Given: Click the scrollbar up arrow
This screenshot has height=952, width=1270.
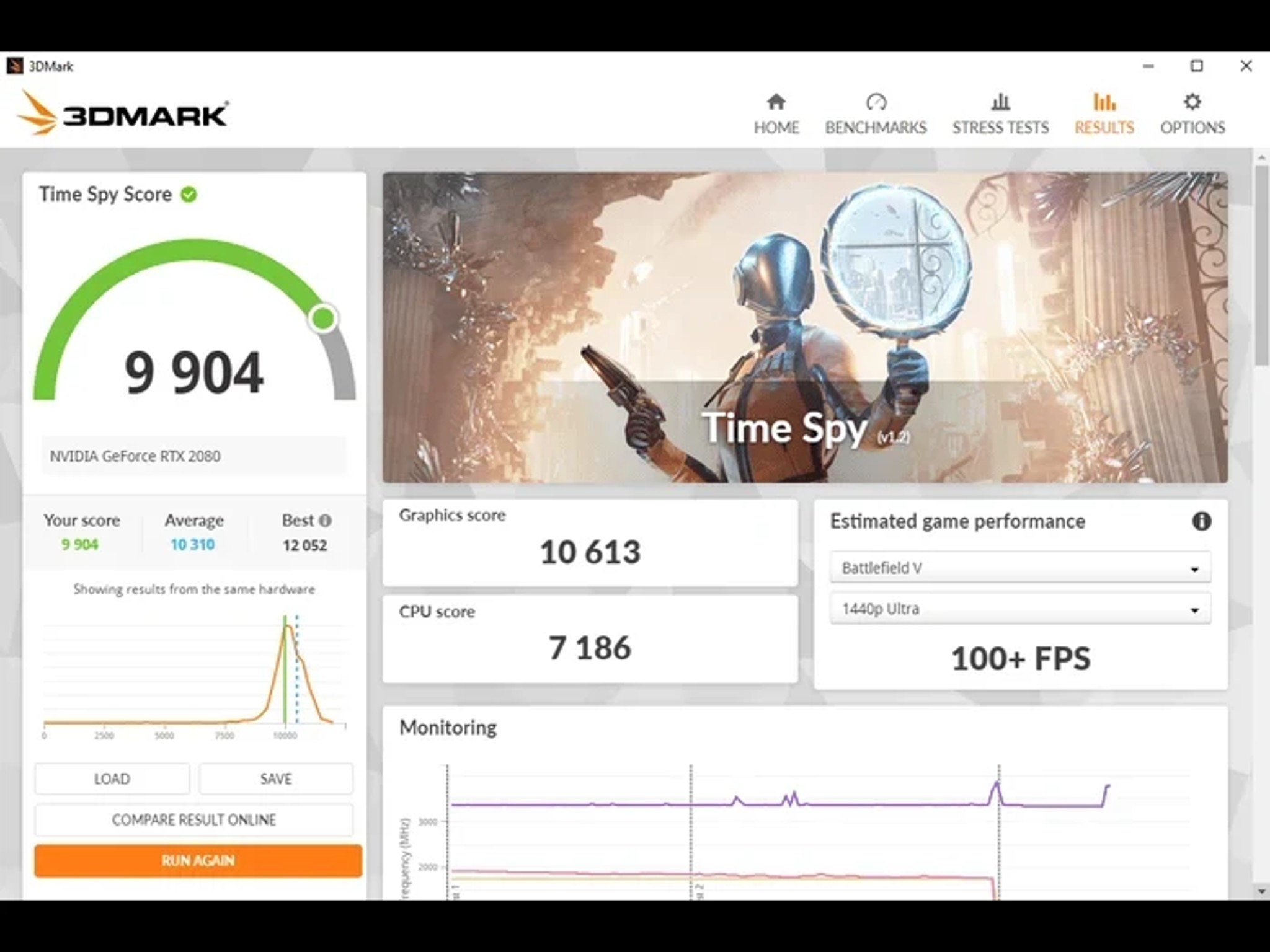Looking at the screenshot, I should coord(1262,157).
